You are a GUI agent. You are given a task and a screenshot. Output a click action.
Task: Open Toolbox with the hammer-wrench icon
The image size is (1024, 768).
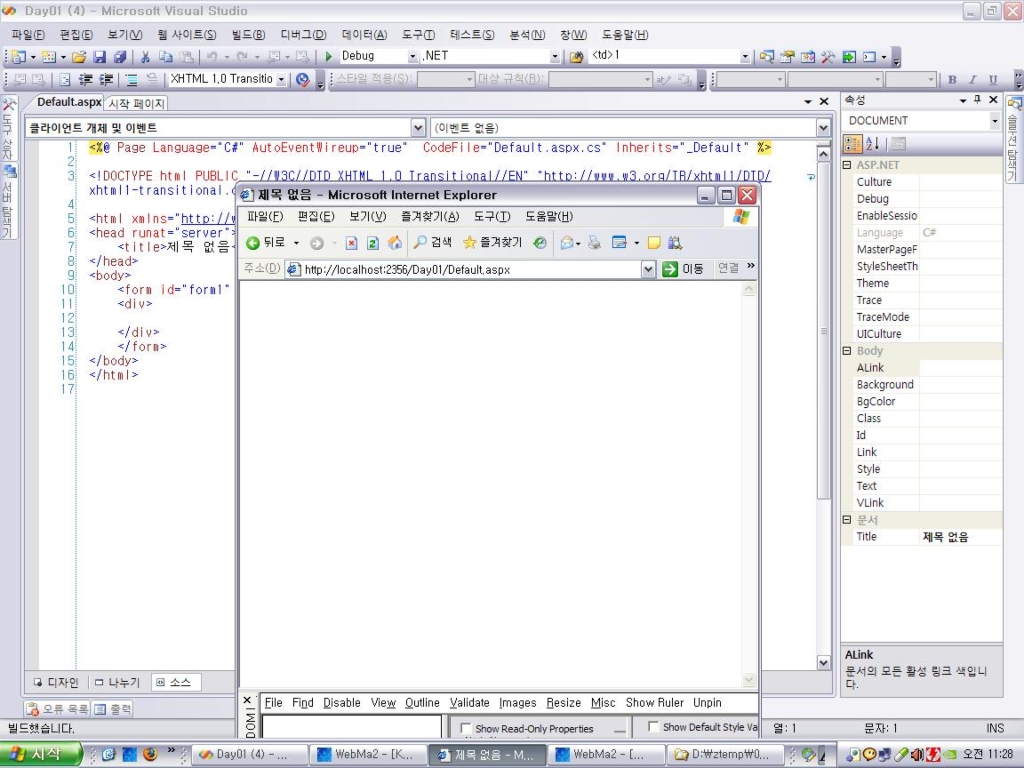click(x=828, y=57)
